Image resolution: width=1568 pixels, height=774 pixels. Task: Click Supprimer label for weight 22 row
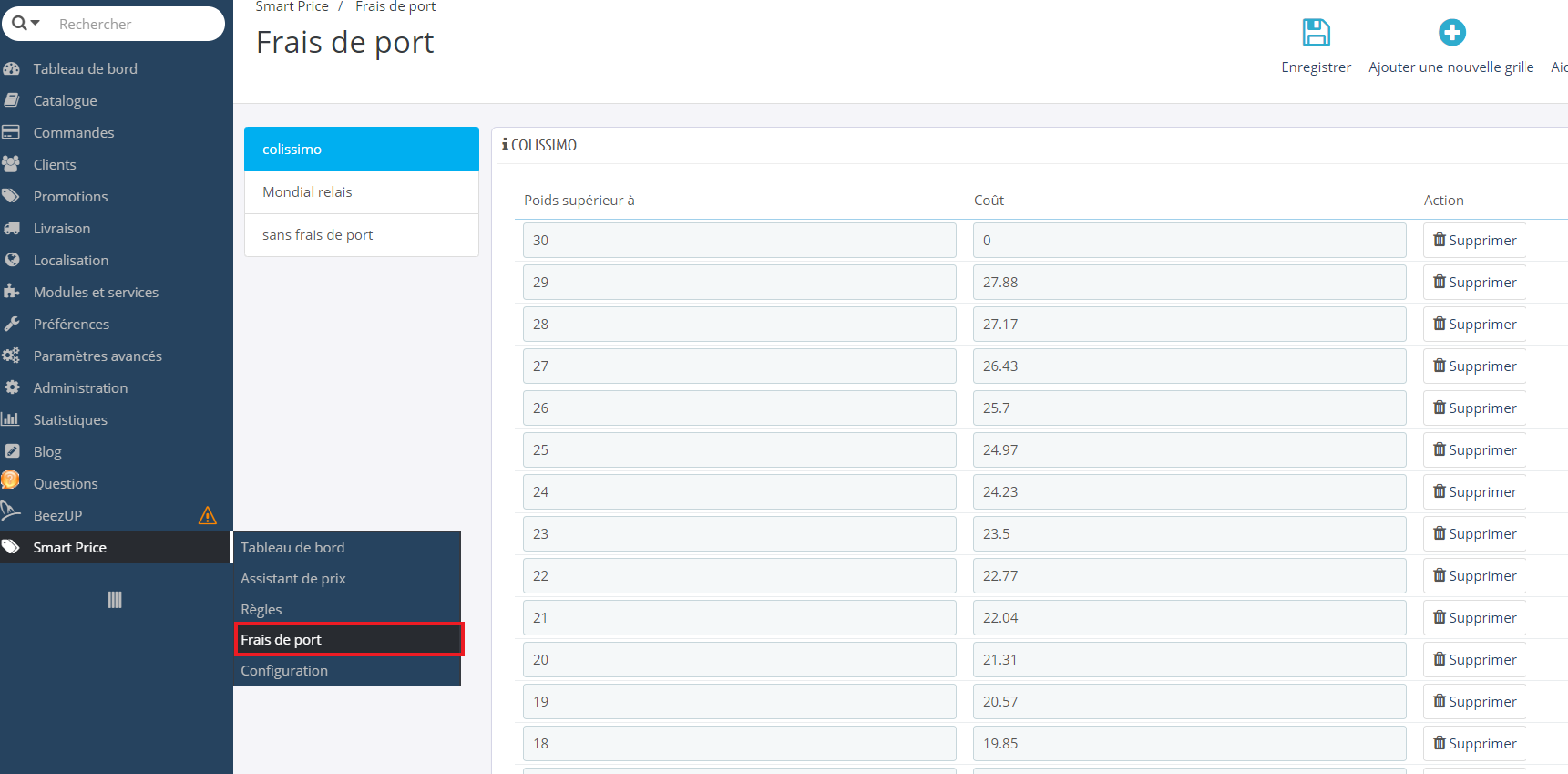(x=1482, y=576)
